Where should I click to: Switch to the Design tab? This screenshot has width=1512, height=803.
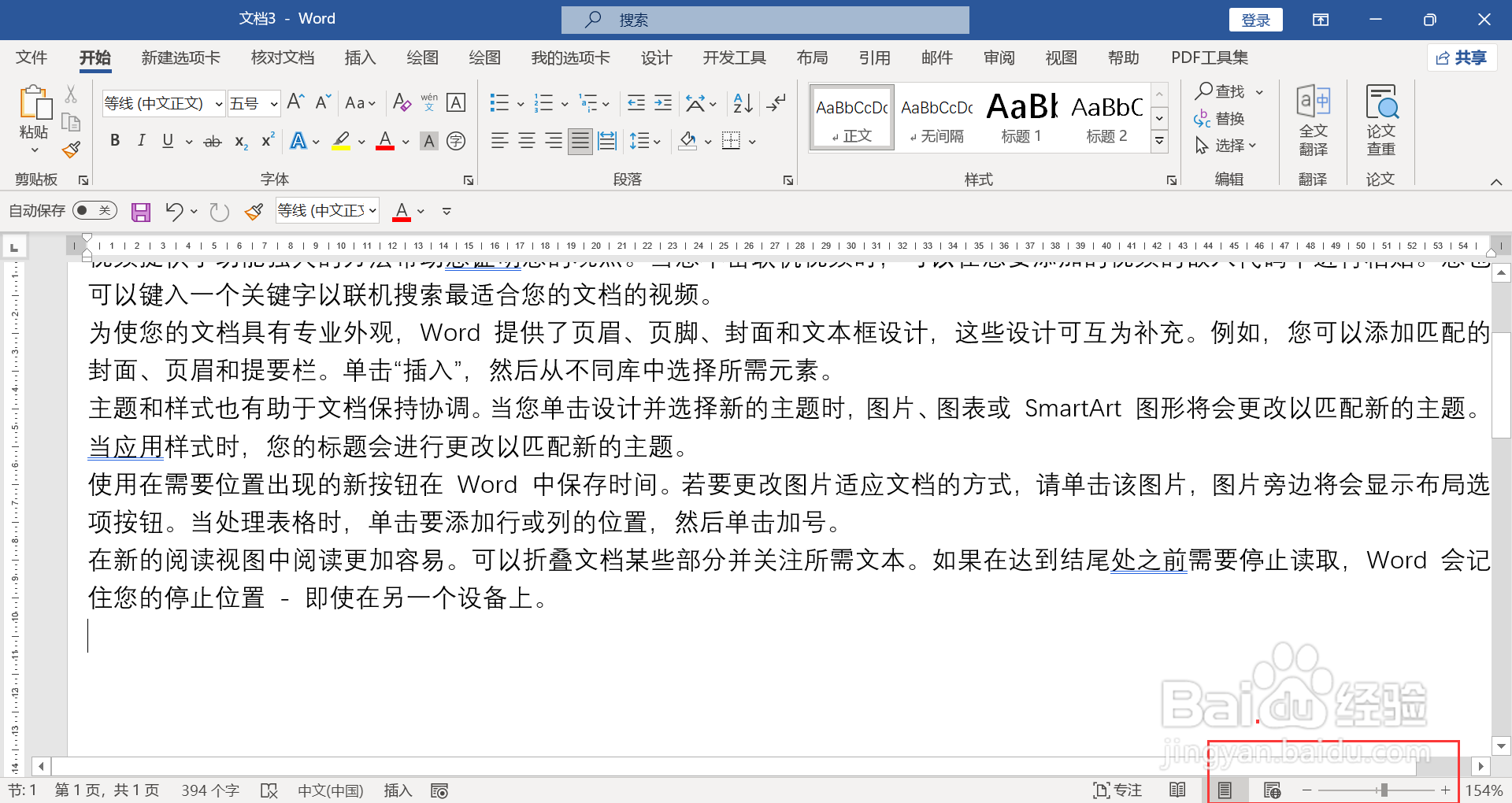(656, 57)
